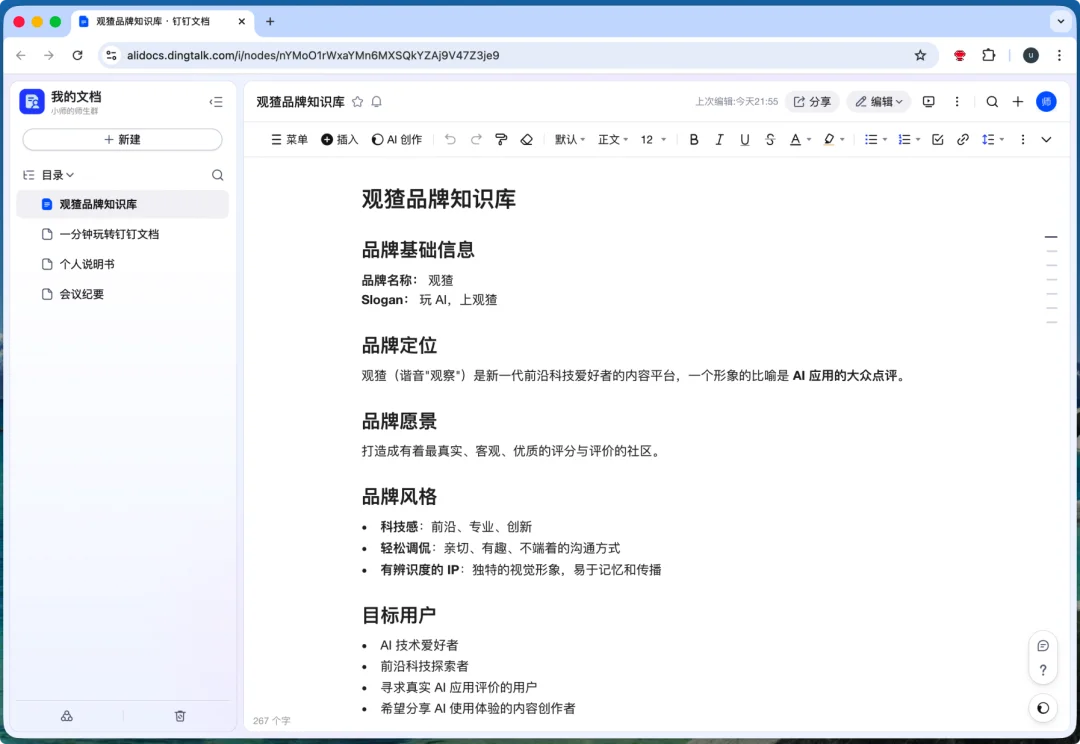
Task: Open the 正文 text style dropdown
Action: pos(612,139)
